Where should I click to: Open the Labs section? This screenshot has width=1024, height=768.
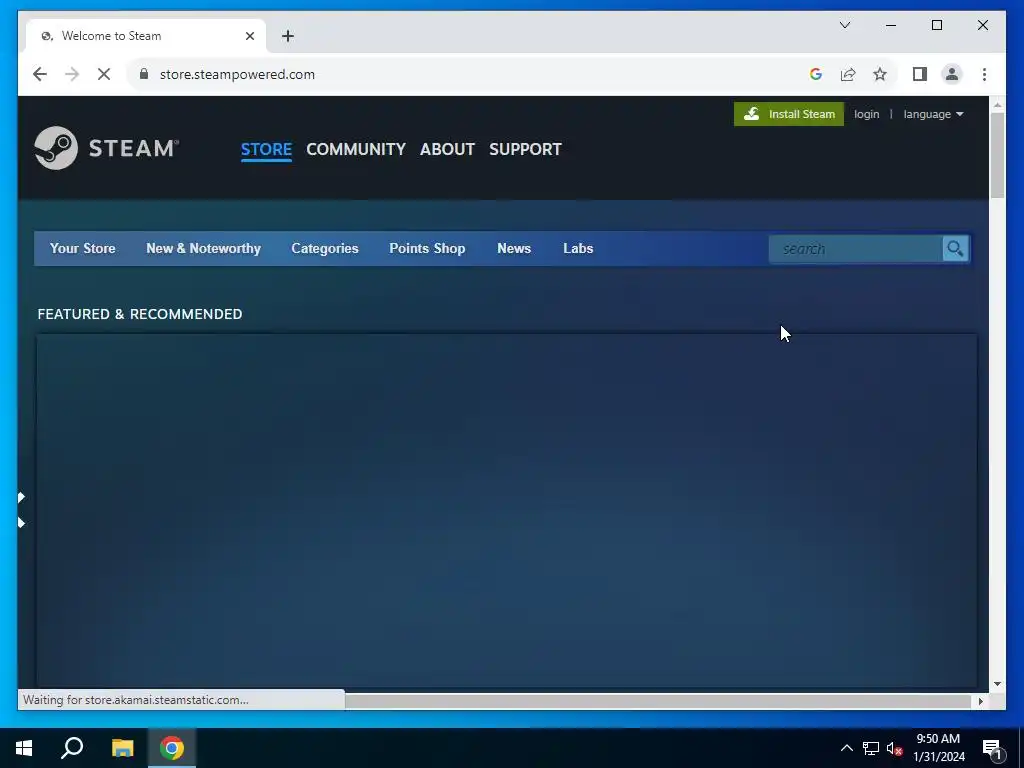578,248
